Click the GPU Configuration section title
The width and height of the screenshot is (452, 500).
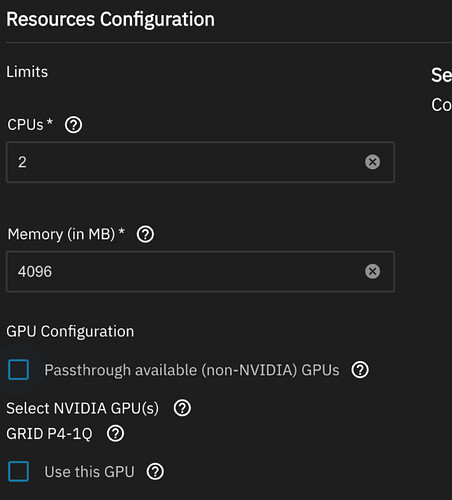pos(70,332)
